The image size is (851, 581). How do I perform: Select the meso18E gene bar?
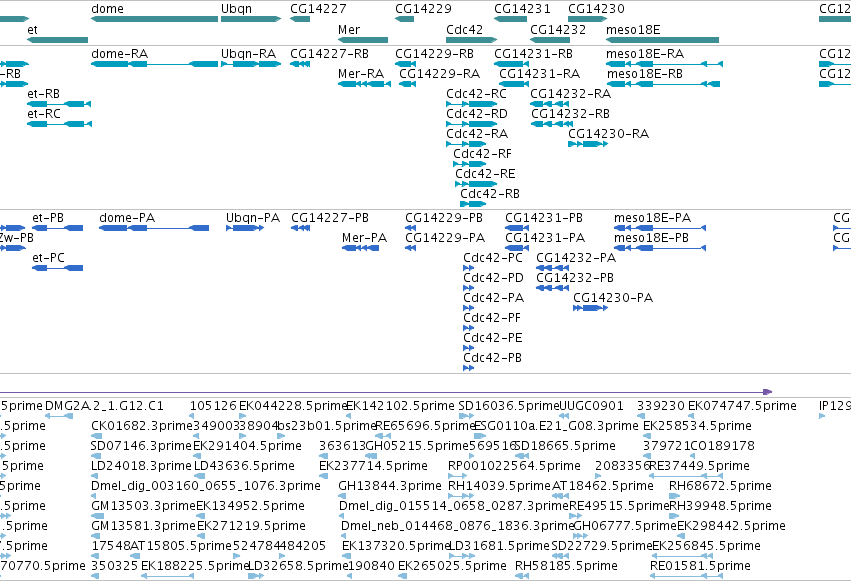click(x=662, y=40)
